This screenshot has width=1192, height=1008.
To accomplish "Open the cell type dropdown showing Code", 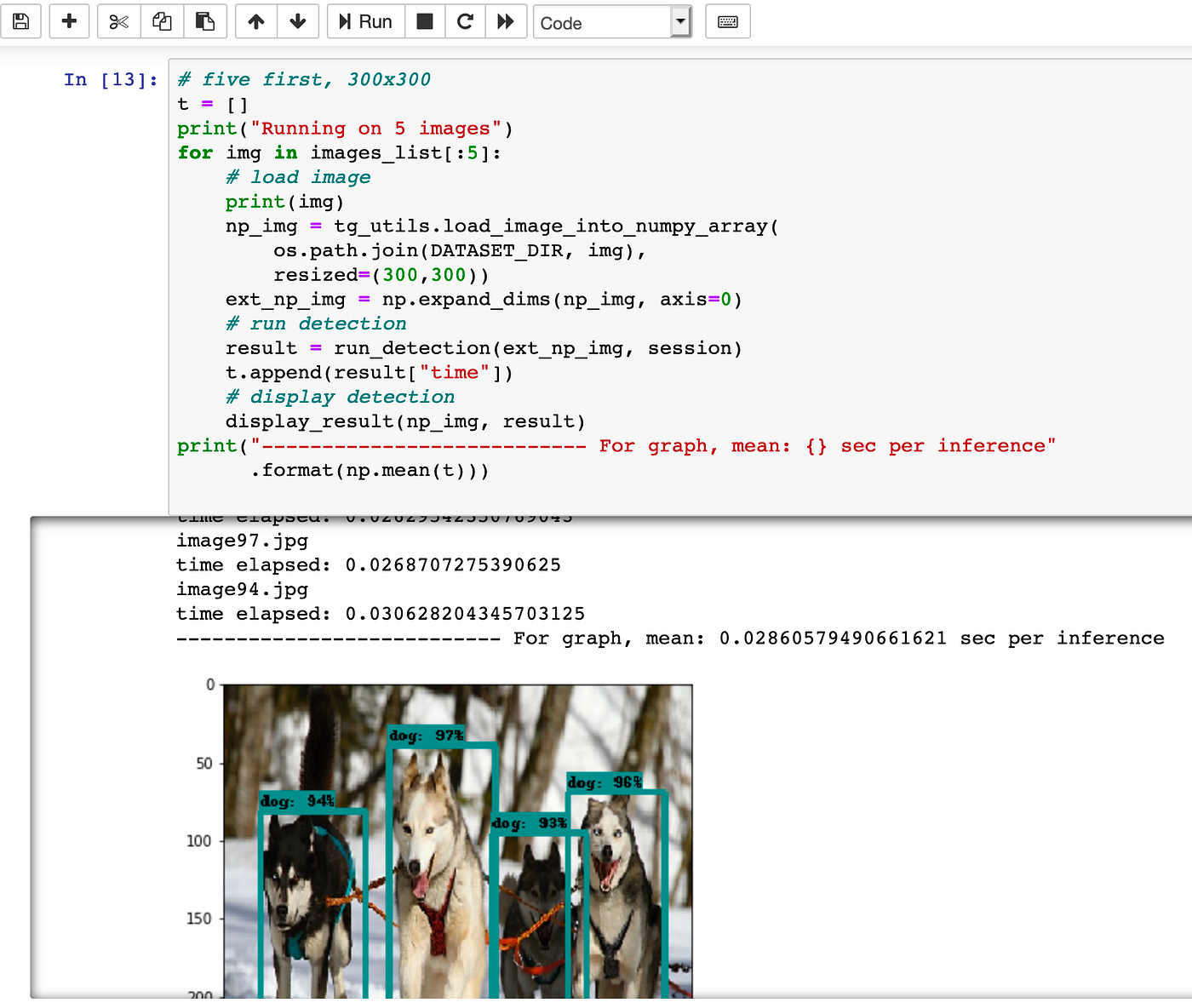I will pyautogui.click(x=612, y=22).
